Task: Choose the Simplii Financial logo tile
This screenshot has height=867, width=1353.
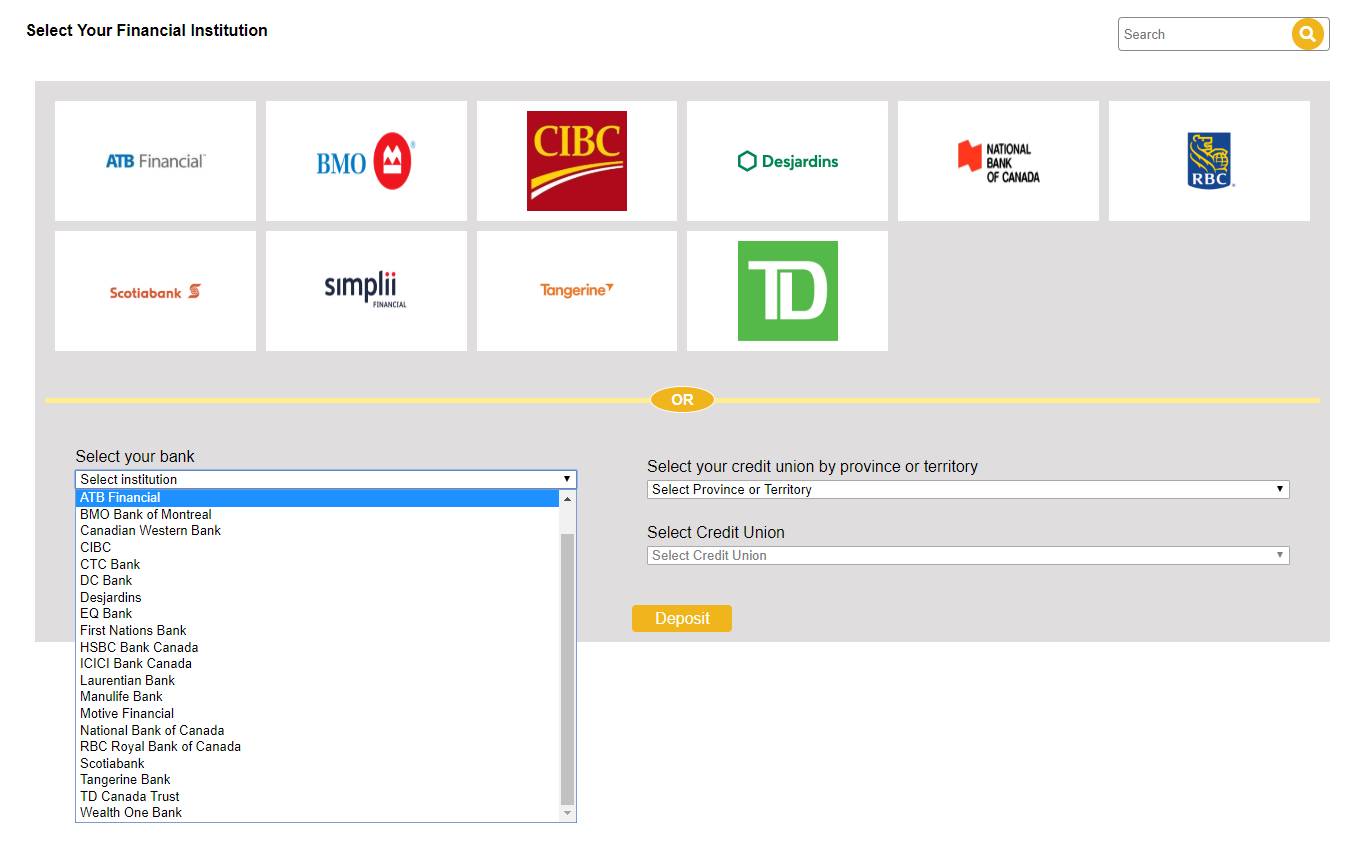Action: pyautogui.click(x=366, y=291)
